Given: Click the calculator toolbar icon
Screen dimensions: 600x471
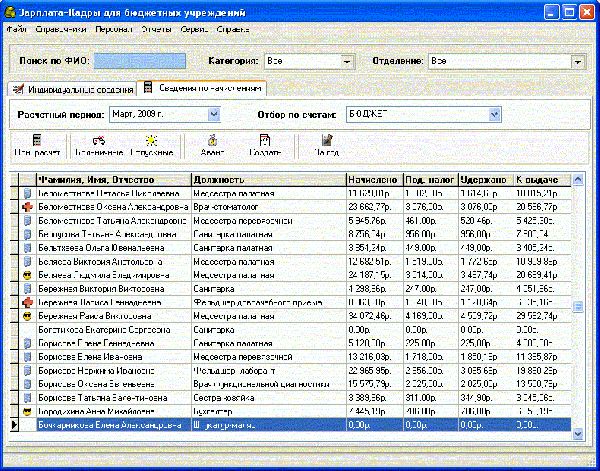Looking at the screenshot, I should point(36,140).
